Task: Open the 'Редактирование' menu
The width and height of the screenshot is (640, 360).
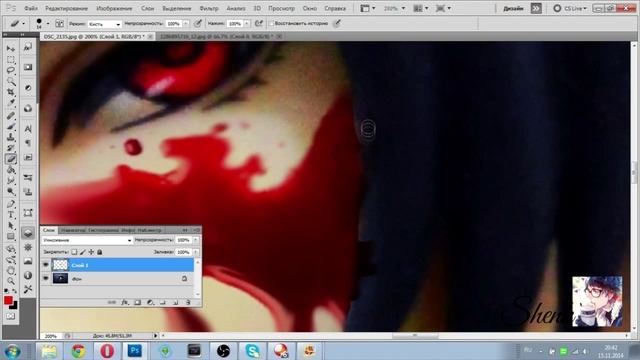Action: click(67, 8)
